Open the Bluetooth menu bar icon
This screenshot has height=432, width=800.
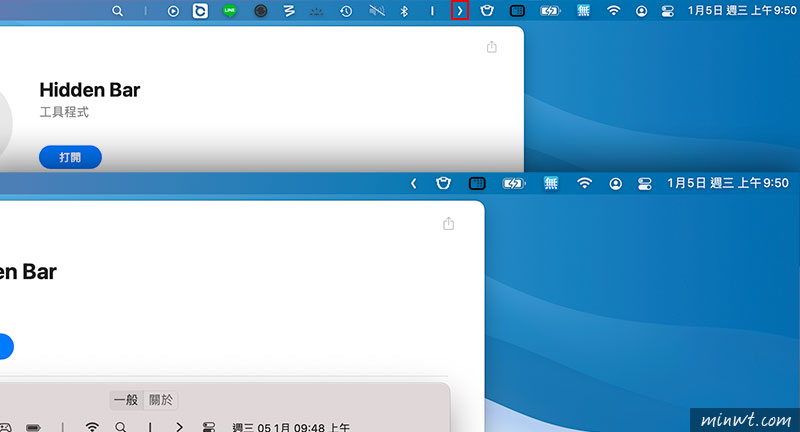404,11
